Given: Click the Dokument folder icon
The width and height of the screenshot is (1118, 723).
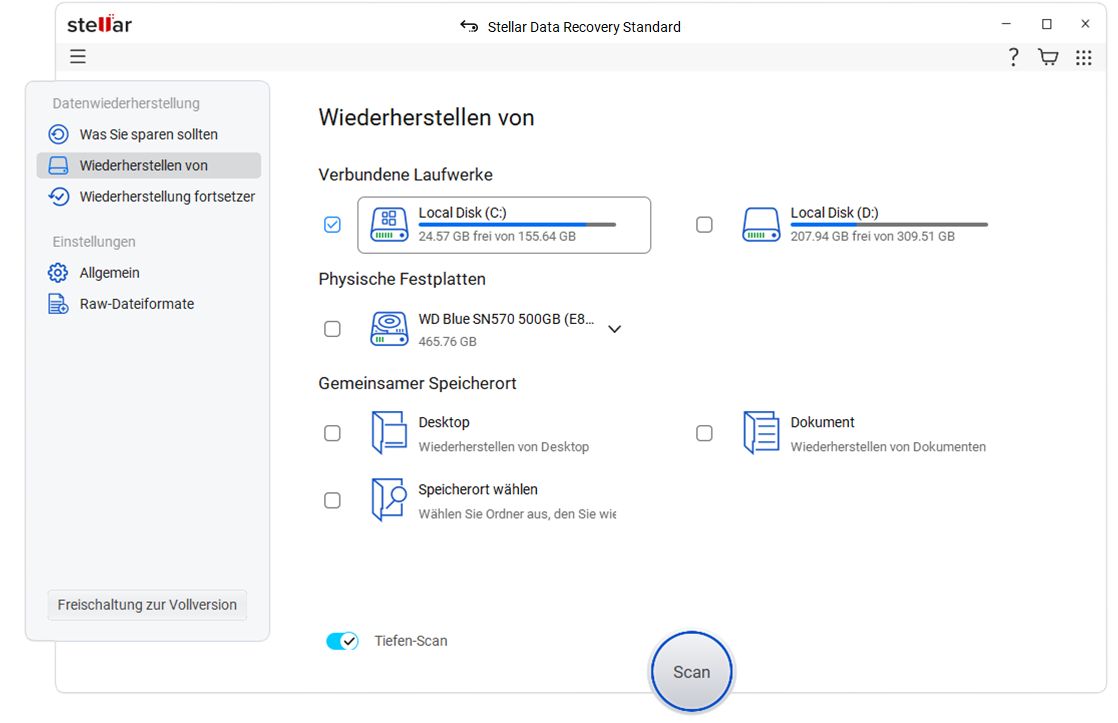Looking at the screenshot, I should click(x=761, y=432).
